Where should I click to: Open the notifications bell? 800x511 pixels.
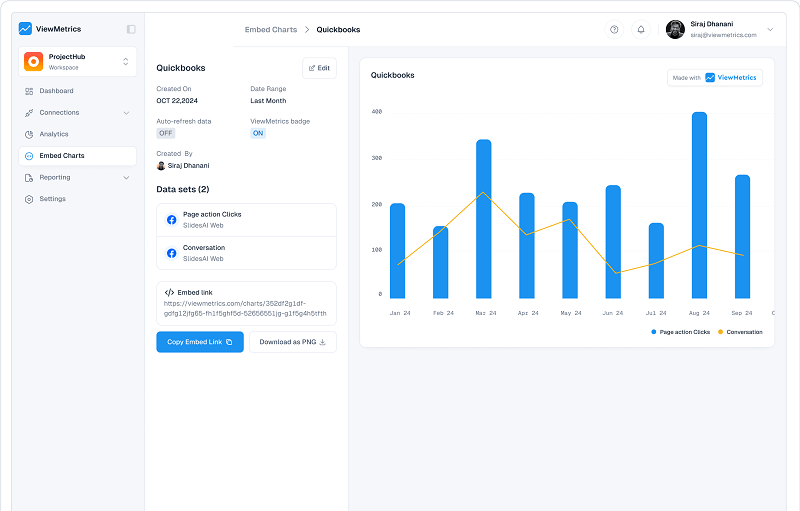point(641,30)
